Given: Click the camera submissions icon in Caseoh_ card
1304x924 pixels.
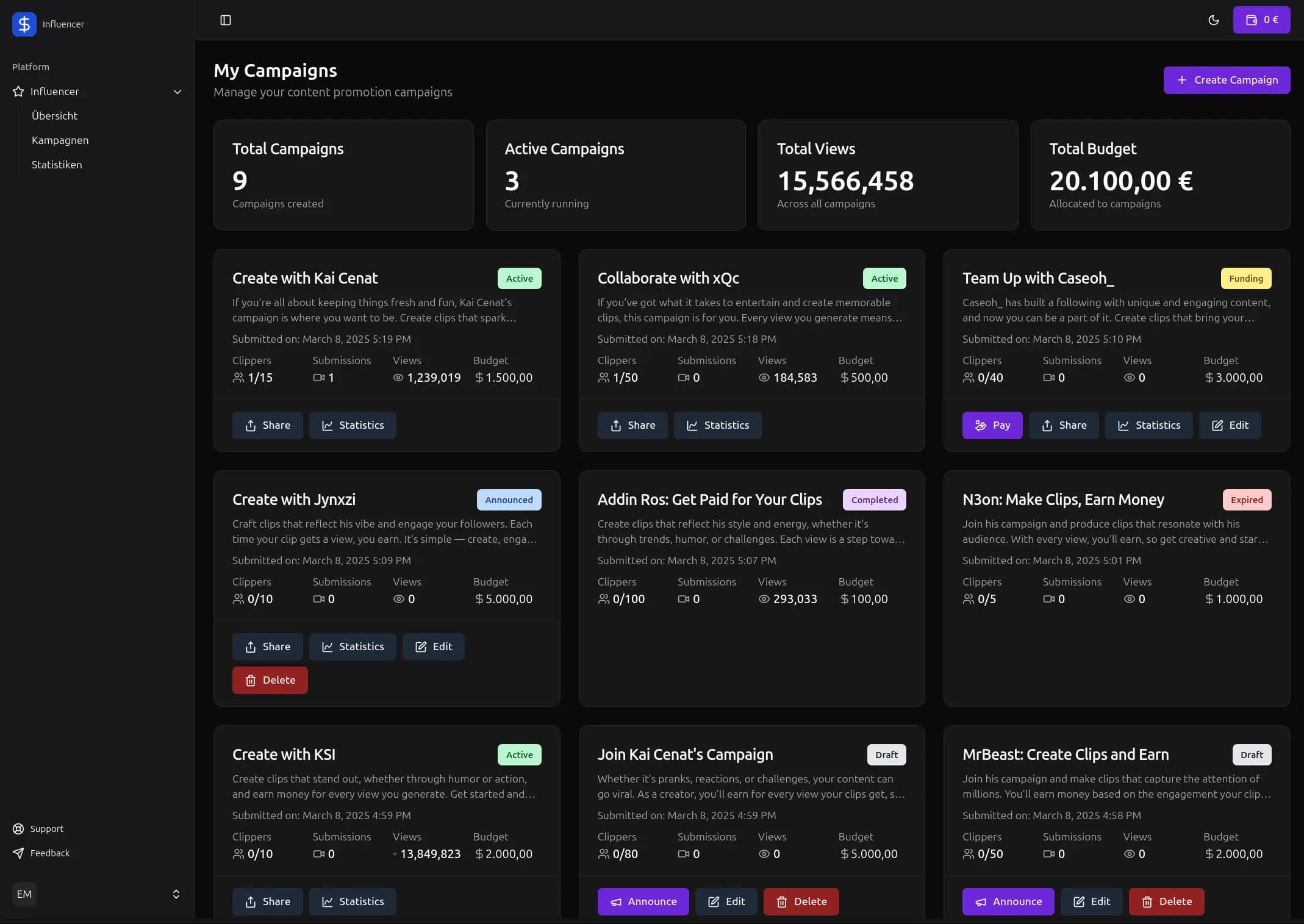Looking at the screenshot, I should coord(1049,378).
